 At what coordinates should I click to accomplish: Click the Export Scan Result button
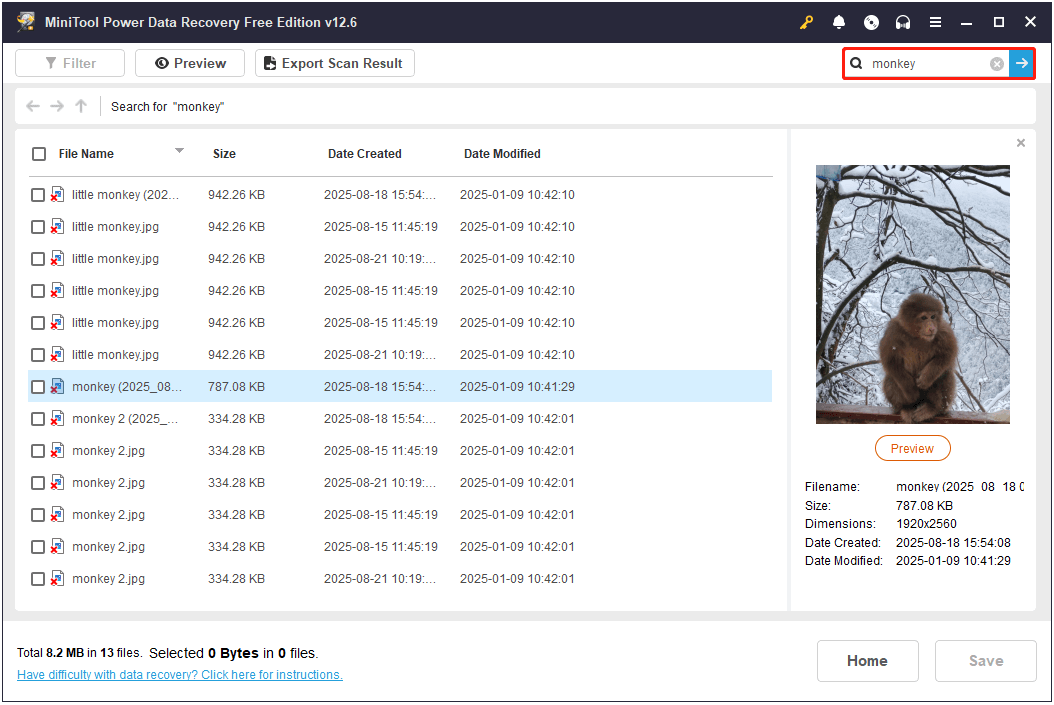pos(334,63)
